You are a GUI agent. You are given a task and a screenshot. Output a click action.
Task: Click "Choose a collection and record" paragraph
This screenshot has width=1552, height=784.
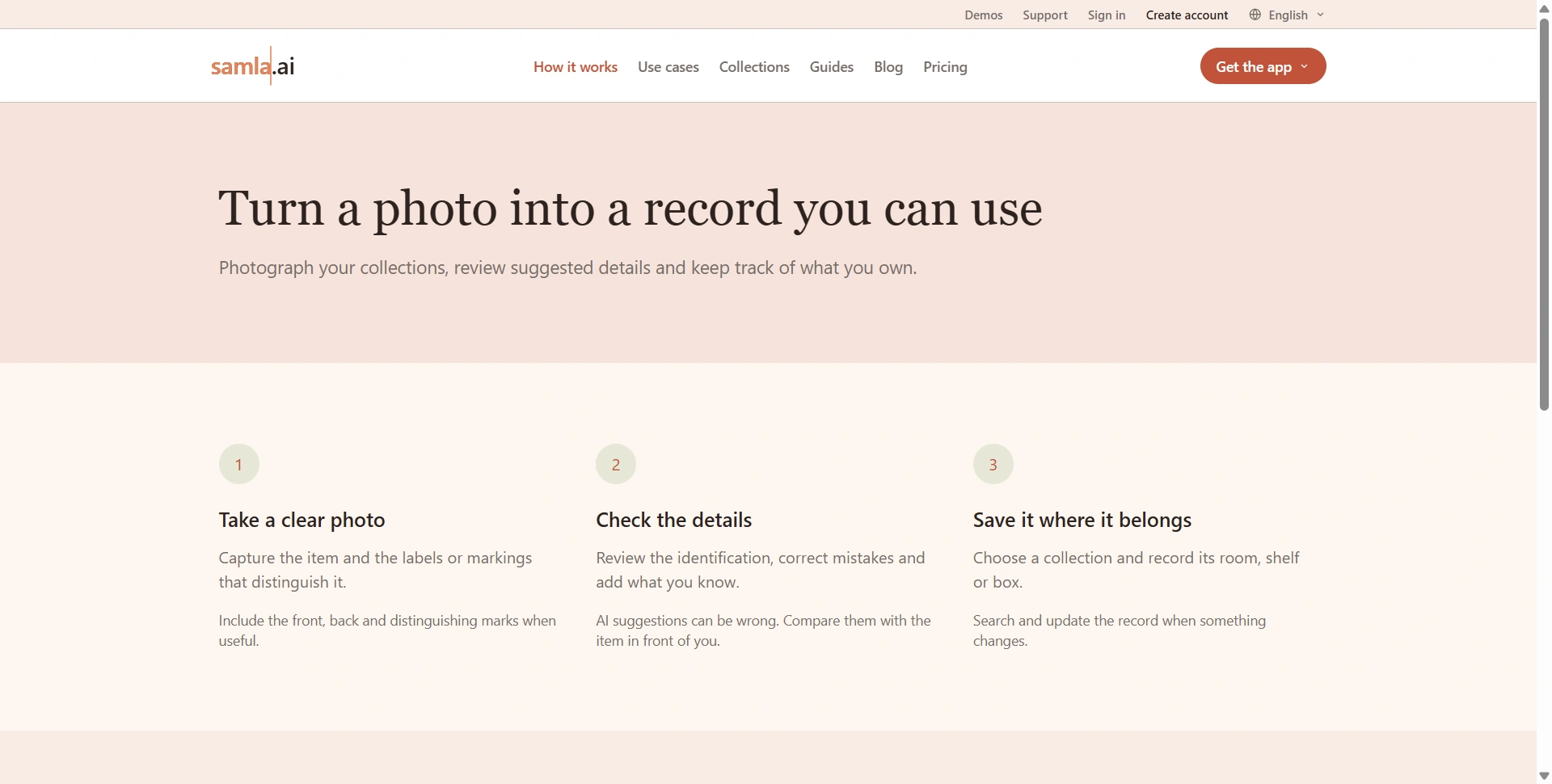[1136, 570]
